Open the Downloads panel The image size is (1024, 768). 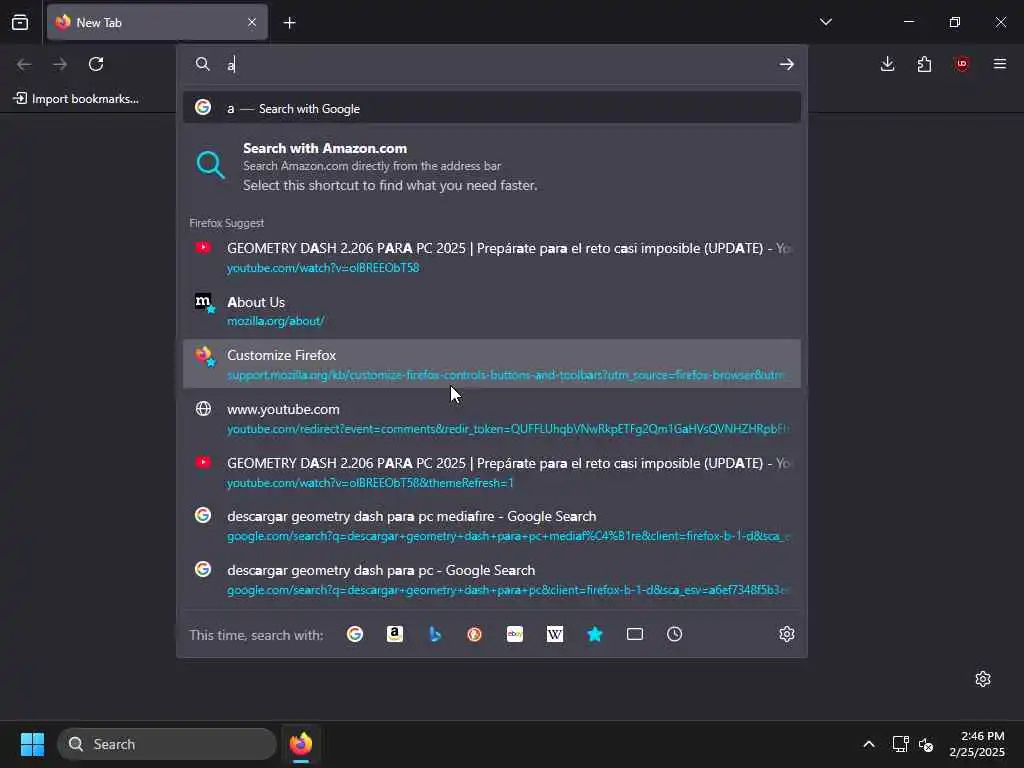coord(888,64)
